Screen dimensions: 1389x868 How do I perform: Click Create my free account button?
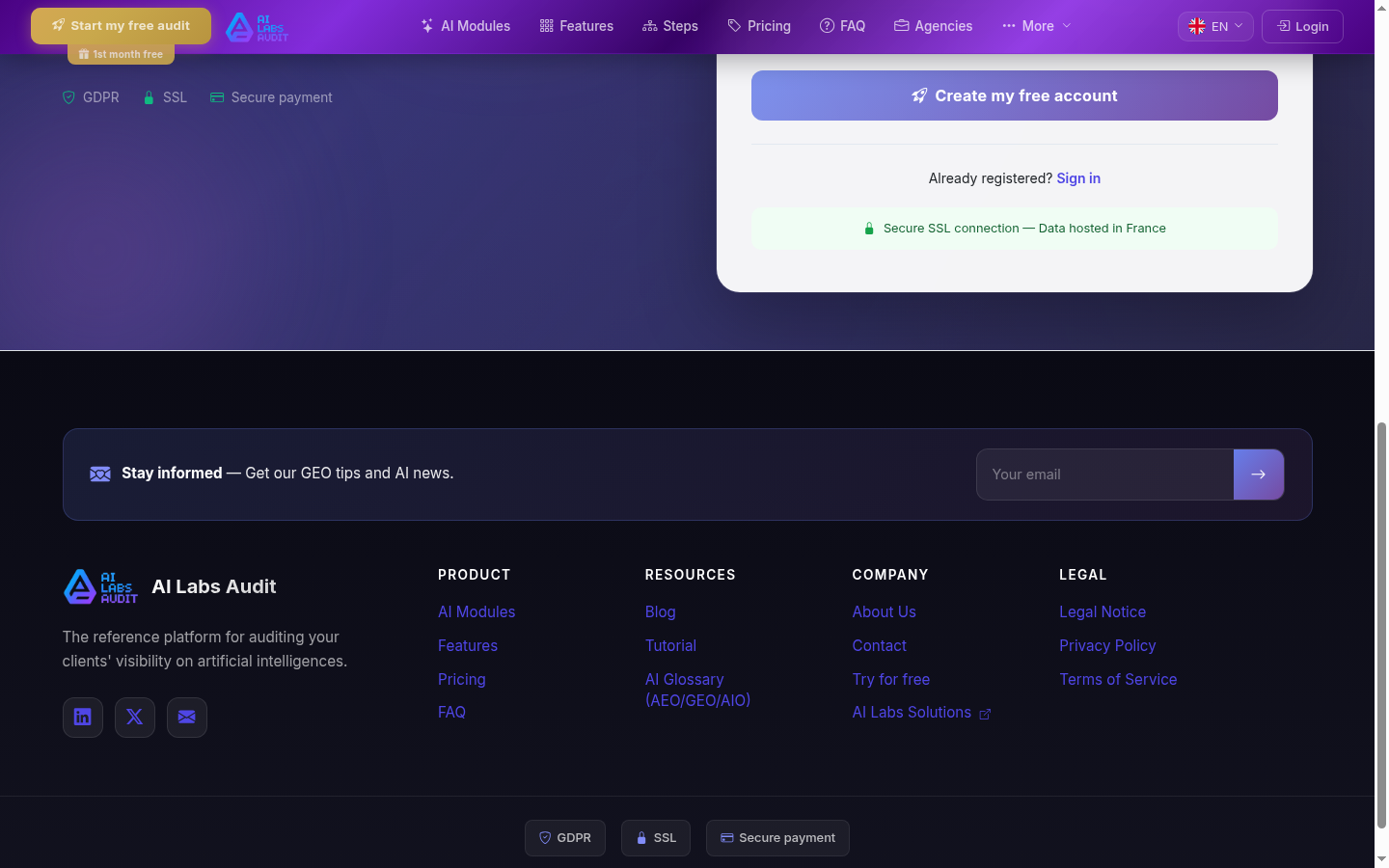(x=1014, y=95)
